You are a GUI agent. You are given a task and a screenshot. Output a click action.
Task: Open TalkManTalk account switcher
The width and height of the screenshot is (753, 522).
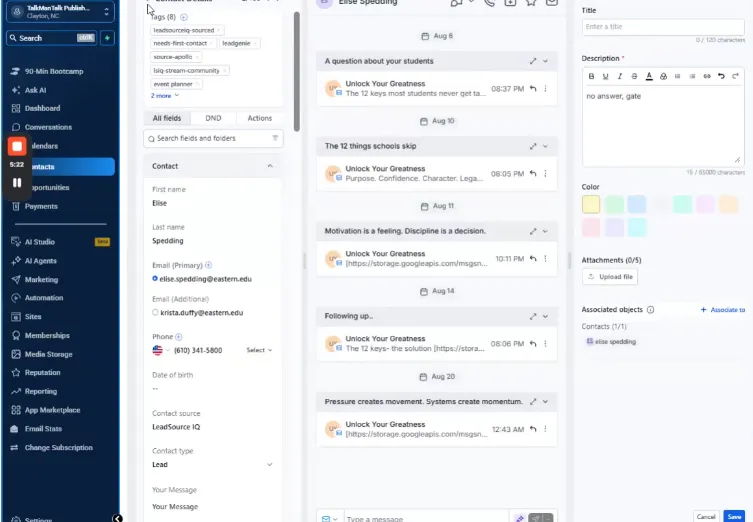(60, 12)
